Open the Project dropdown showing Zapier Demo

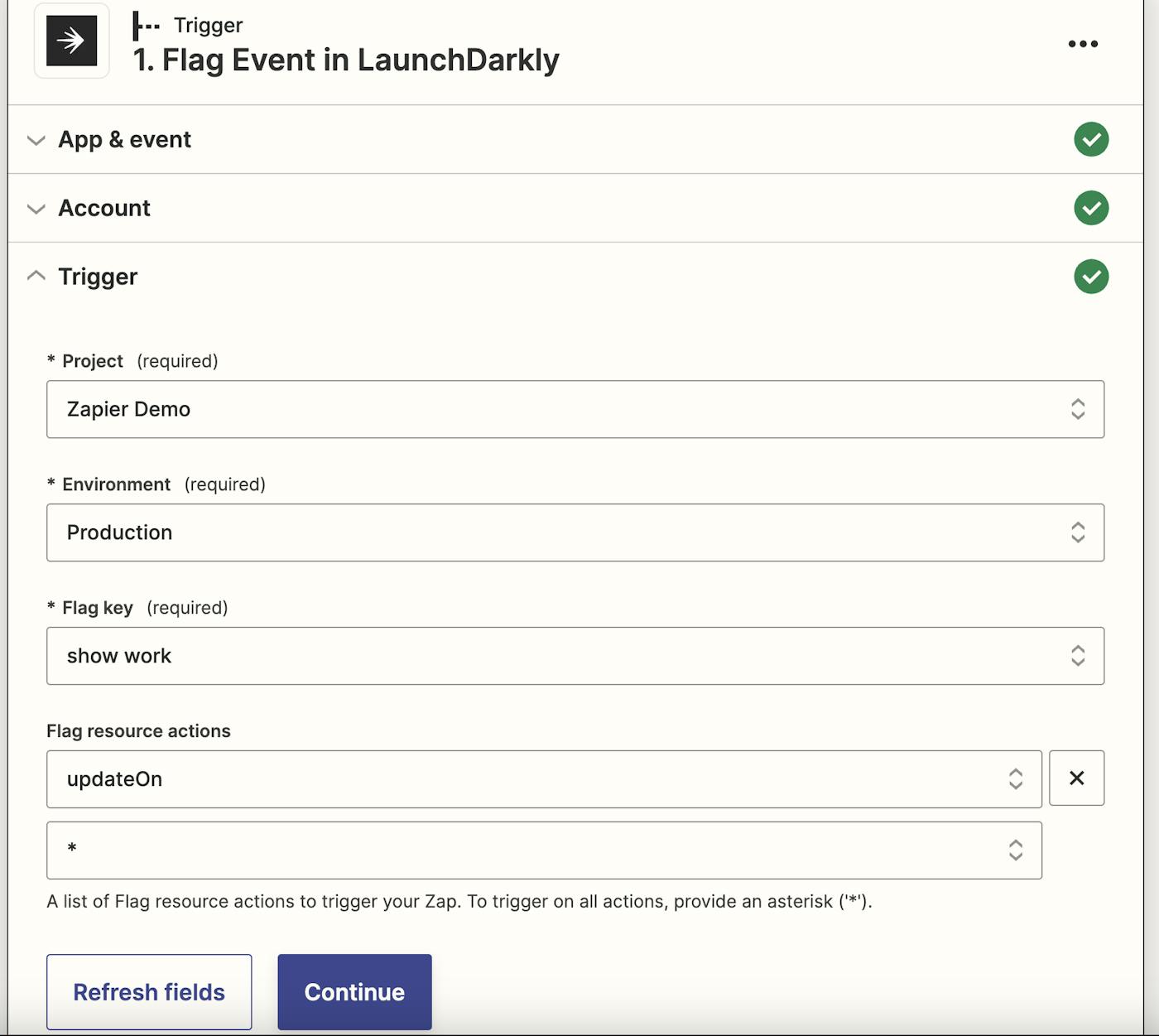pos(575,409)
